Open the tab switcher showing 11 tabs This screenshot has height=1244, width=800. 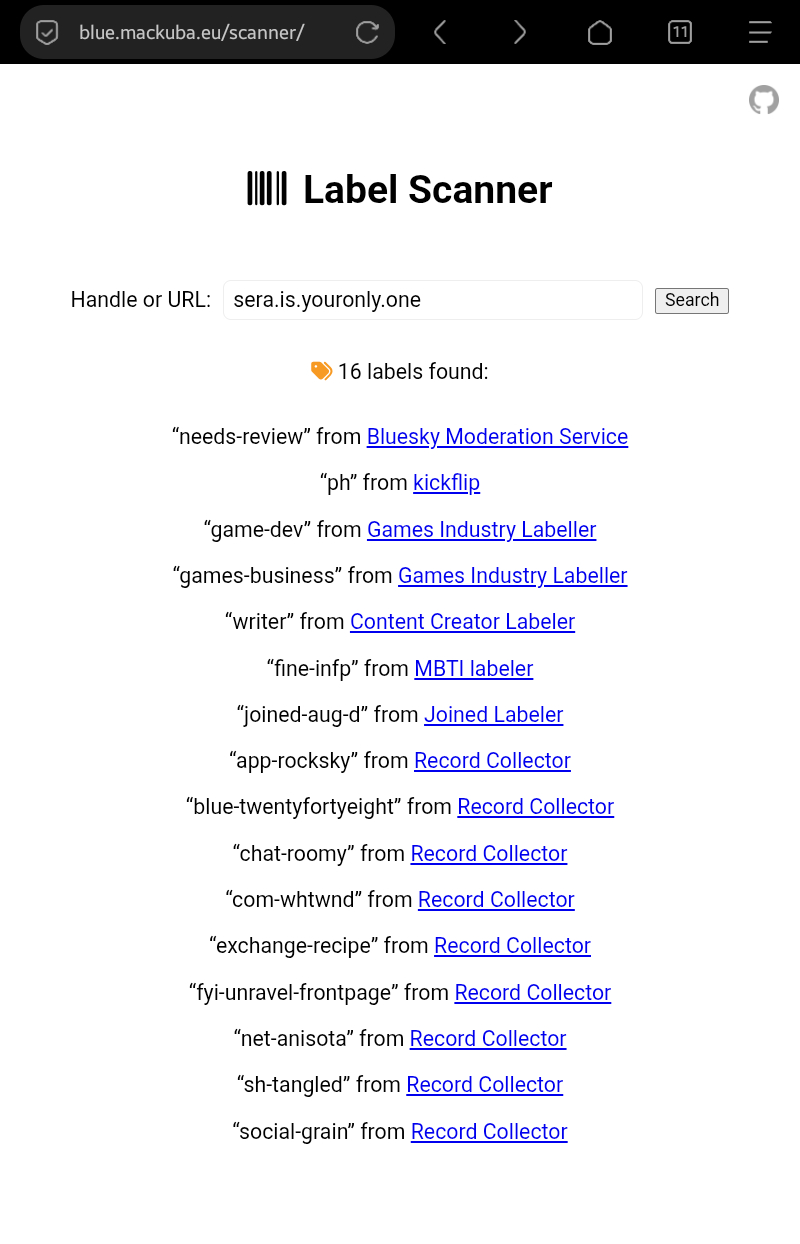pyautogui.click(x=680, y=32)
